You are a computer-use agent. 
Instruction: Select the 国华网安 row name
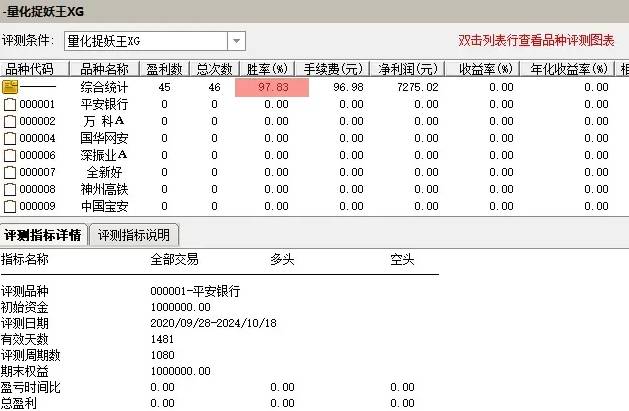104,138
